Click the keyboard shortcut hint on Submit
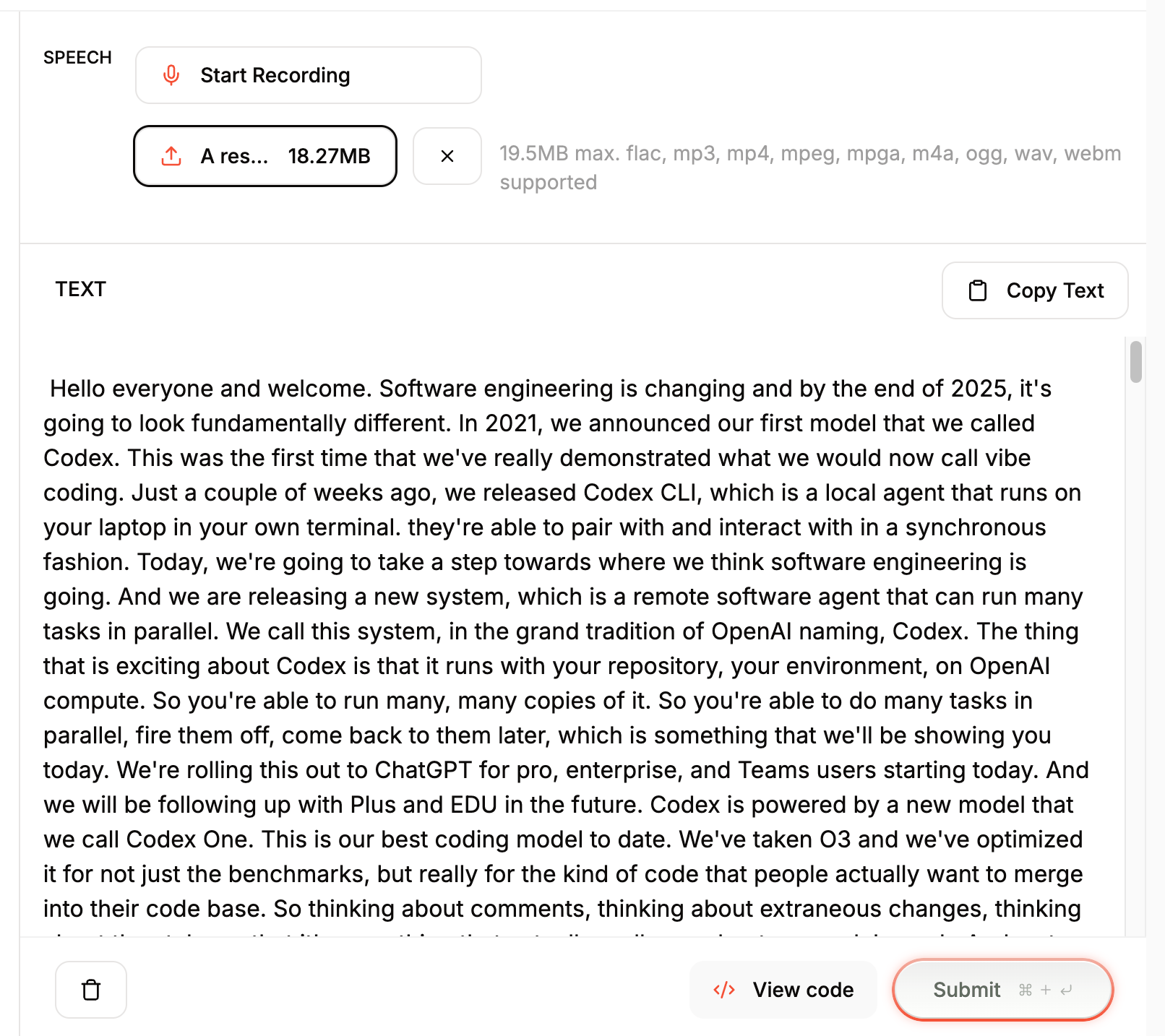Screen dimensions: 1165x1036 1045,990
